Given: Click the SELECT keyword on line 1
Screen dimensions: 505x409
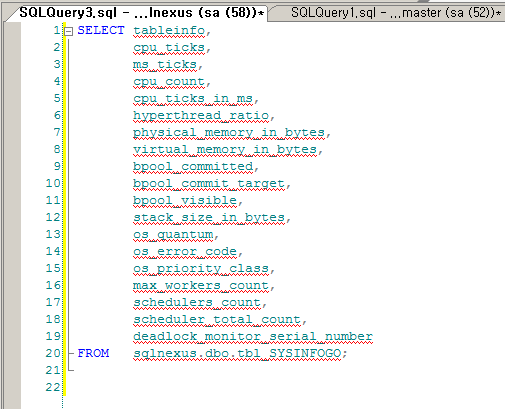Looking at the screenshot, I should click(x=101, y=30).
